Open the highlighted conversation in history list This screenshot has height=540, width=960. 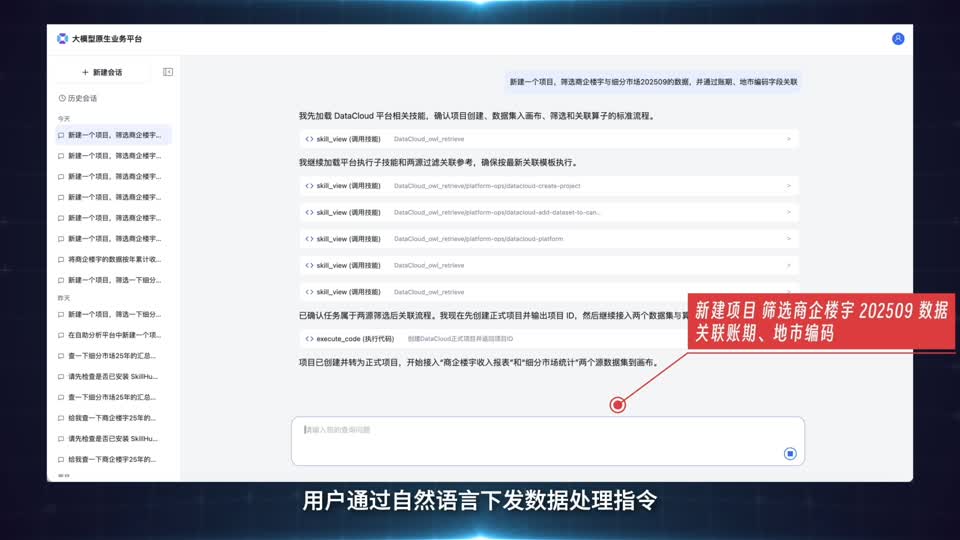tap(113, 135)
